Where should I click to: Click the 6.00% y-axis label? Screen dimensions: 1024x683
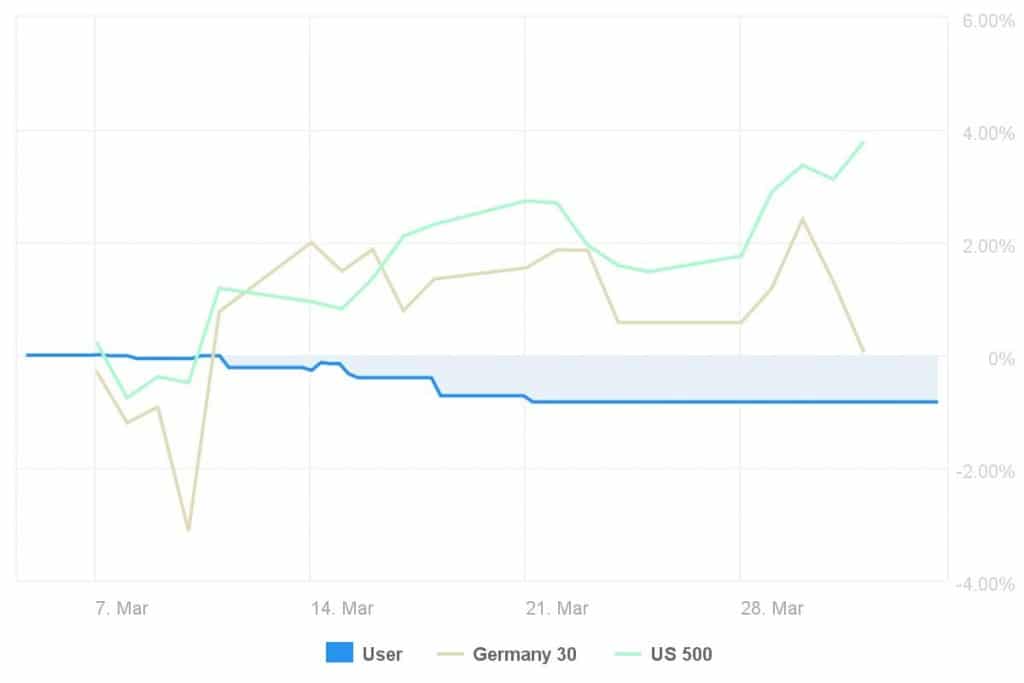(986, 21)
